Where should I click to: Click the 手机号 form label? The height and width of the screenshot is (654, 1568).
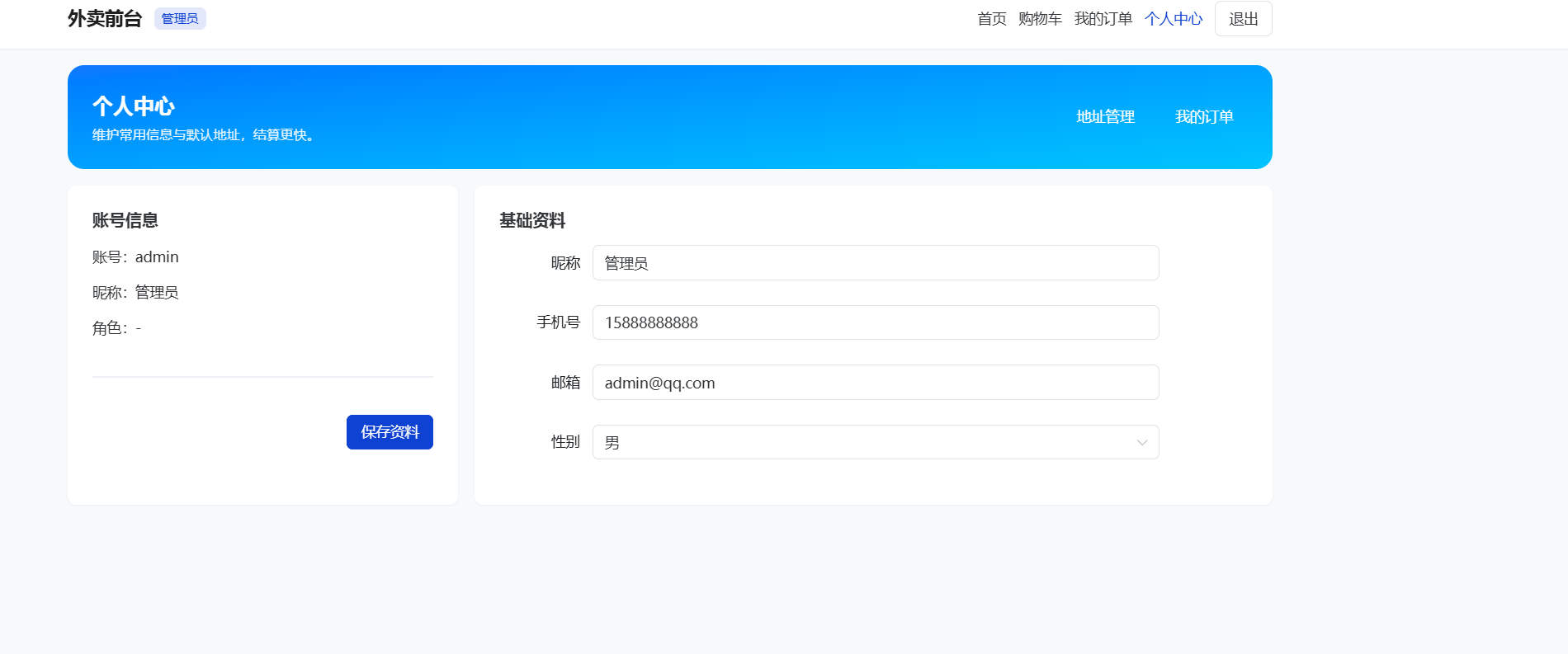click(558, 322)
